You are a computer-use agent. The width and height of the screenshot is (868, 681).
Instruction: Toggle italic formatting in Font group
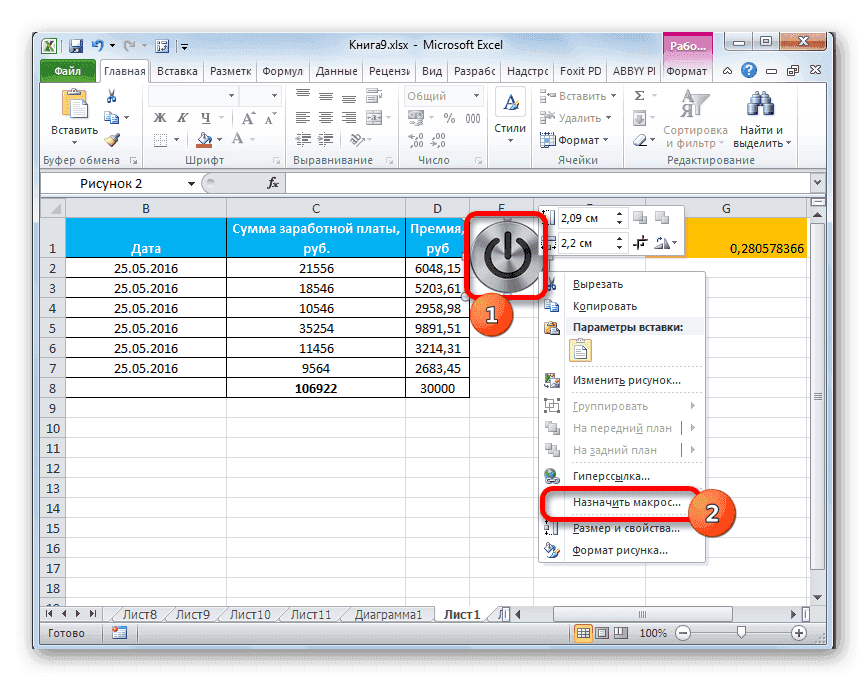(x=182, y=119)
